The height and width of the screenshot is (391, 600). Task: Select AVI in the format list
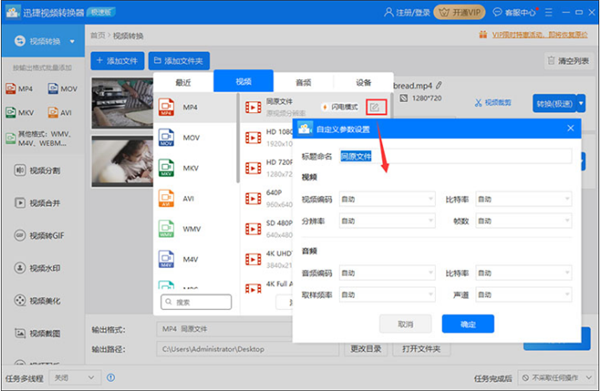click(195, 199)
